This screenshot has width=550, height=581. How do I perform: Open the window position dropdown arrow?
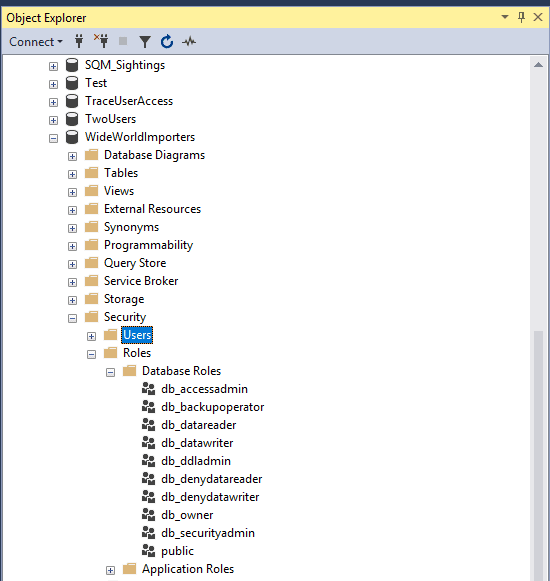[x=505, y=17]
